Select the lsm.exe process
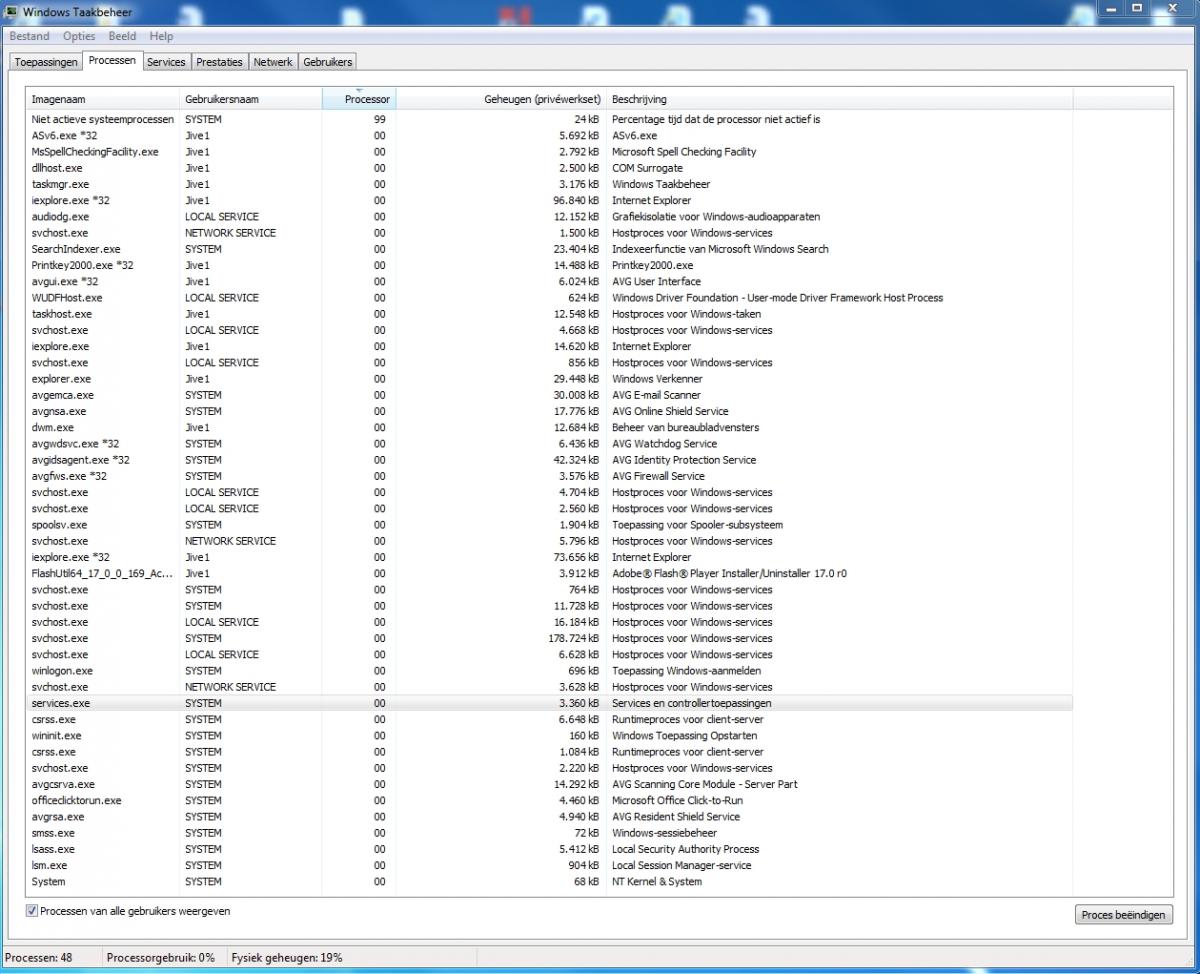 coord(550,865)
